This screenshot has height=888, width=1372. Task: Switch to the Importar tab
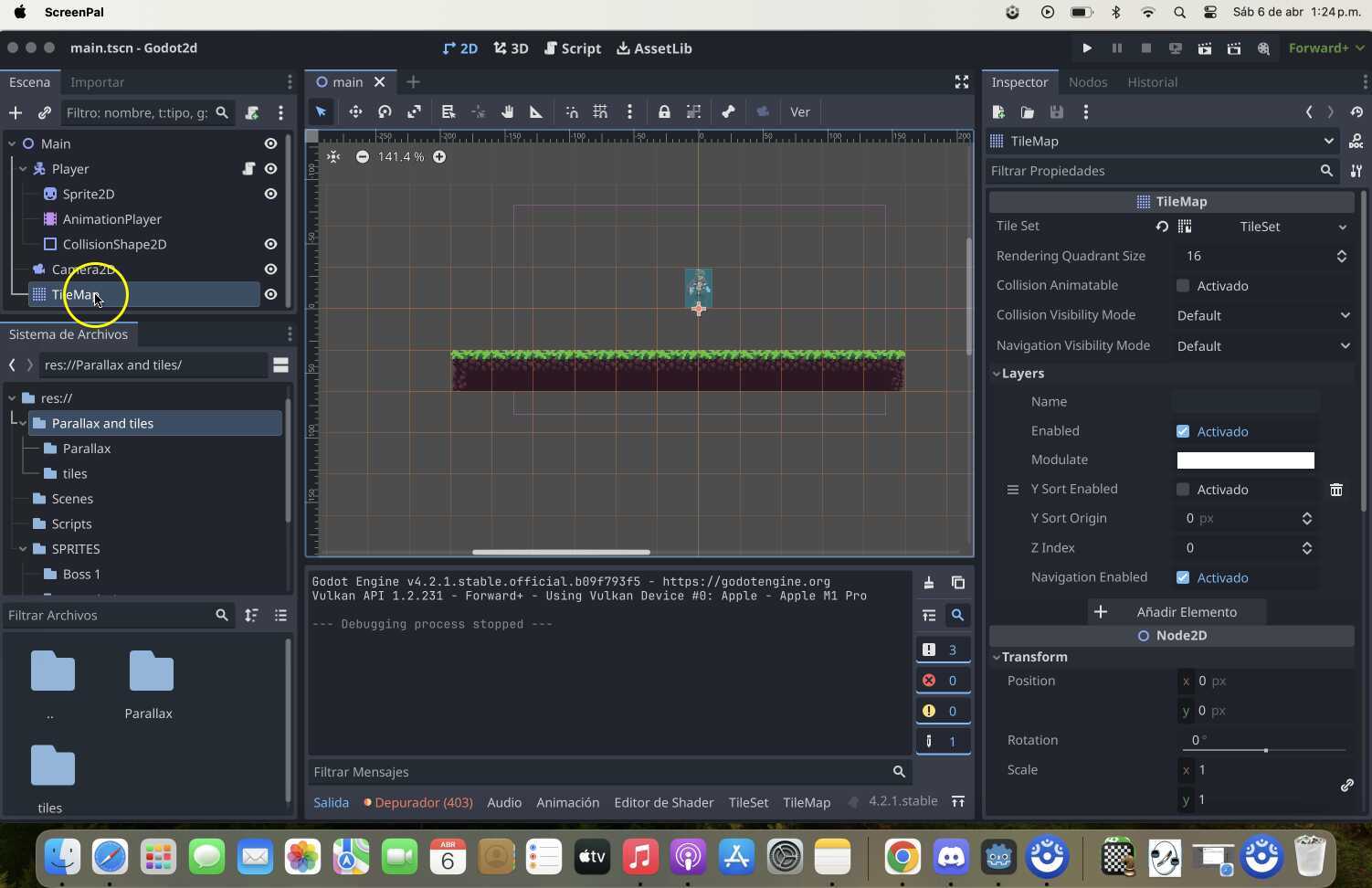tap(97, 82)
